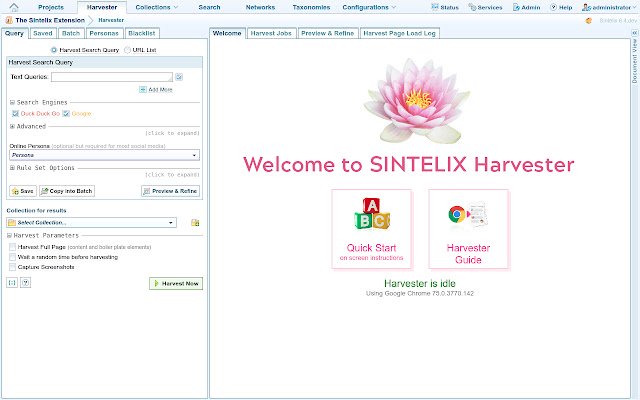Click the Add More plus icon
This screenshot has width=640, height=400.
coord(143,89)
